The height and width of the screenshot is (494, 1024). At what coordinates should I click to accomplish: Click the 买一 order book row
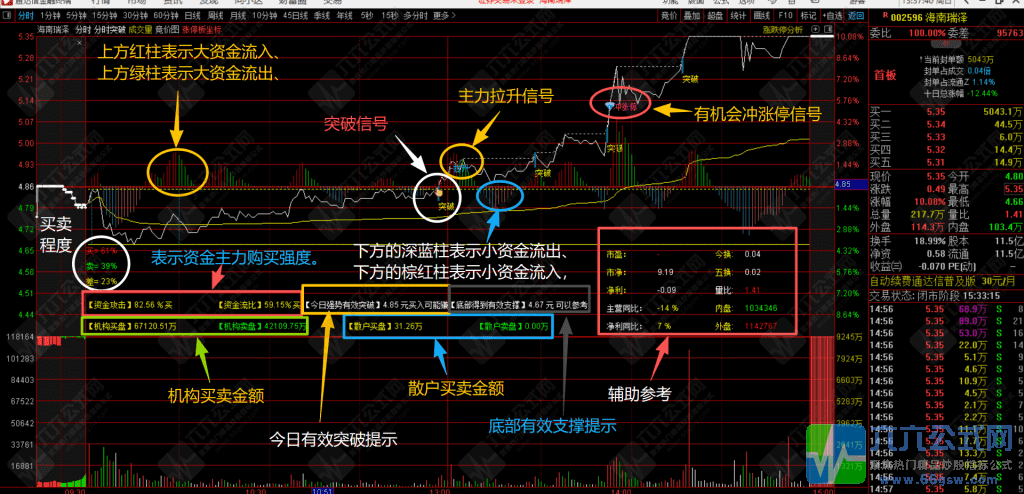(x=946, y=112)
